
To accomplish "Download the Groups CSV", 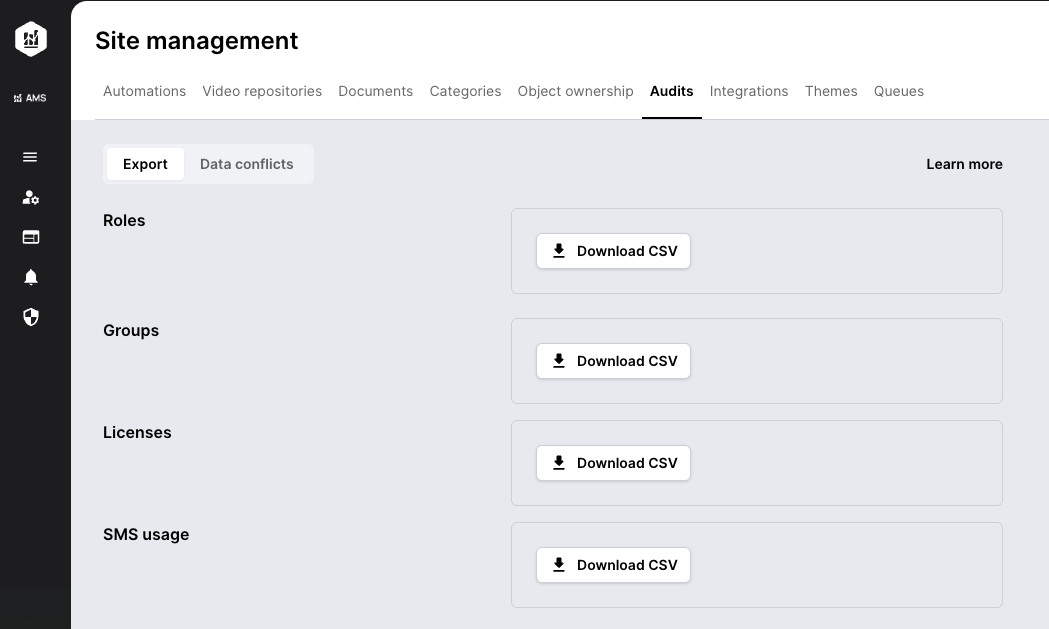I will pyautogui.click(x=613, y=361).
